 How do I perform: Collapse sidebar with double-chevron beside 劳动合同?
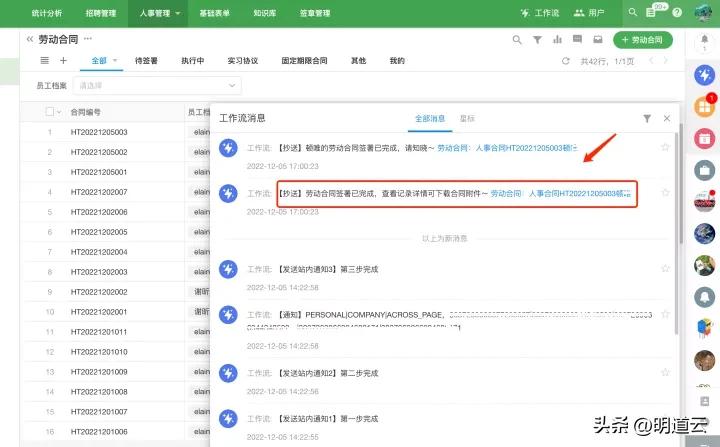(x=30, y=39)
